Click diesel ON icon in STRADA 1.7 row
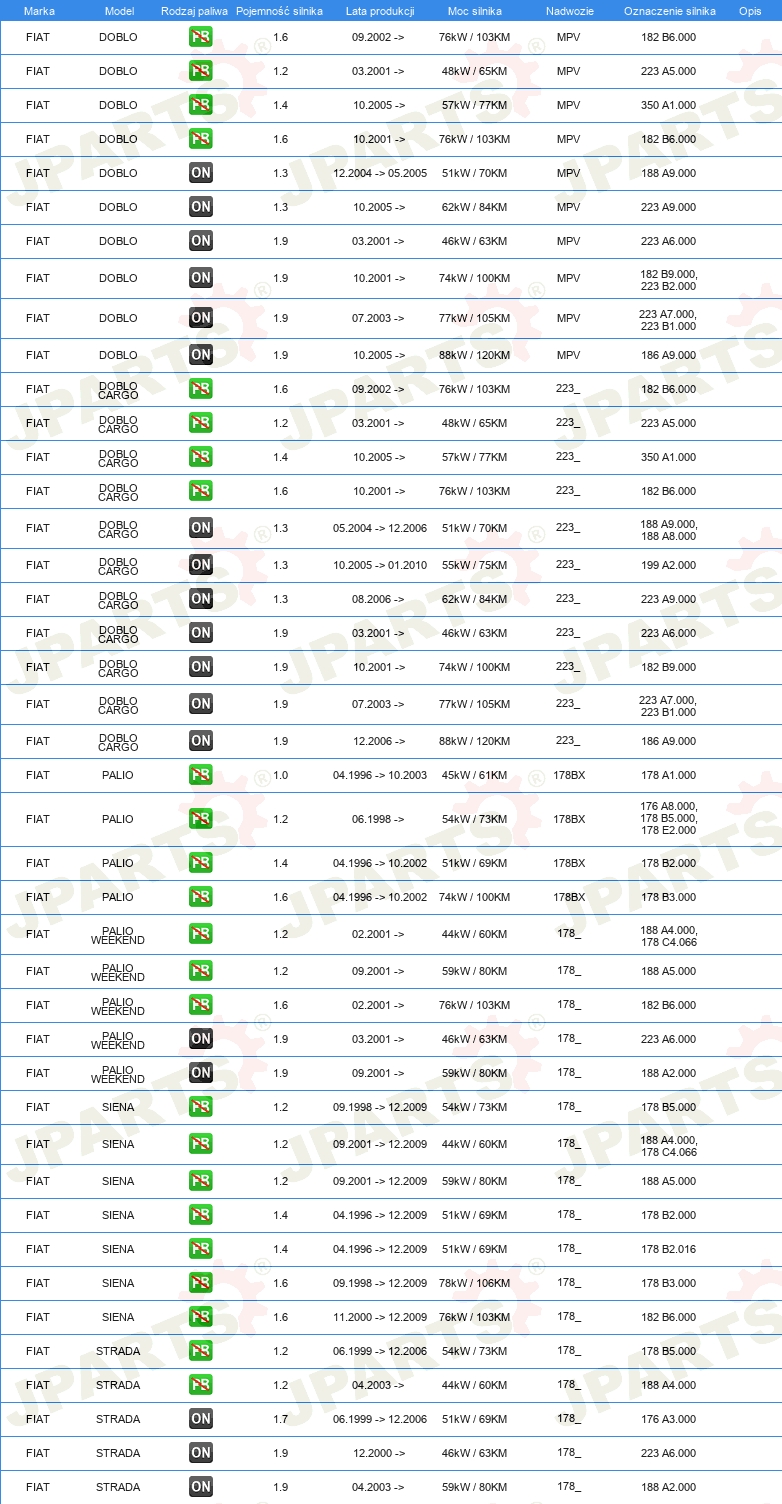782x1504 pixels. (x=201, y=1419)
